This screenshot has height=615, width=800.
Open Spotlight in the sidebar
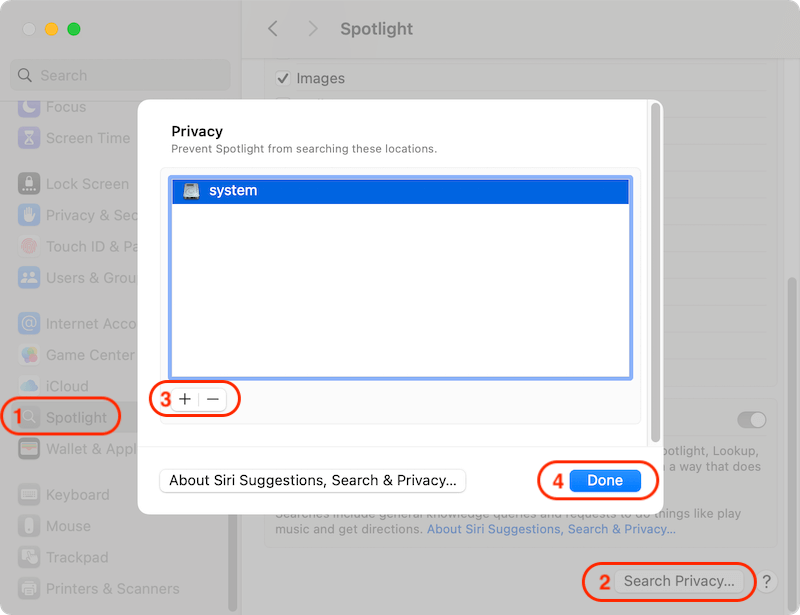click(x=75, y=417)
